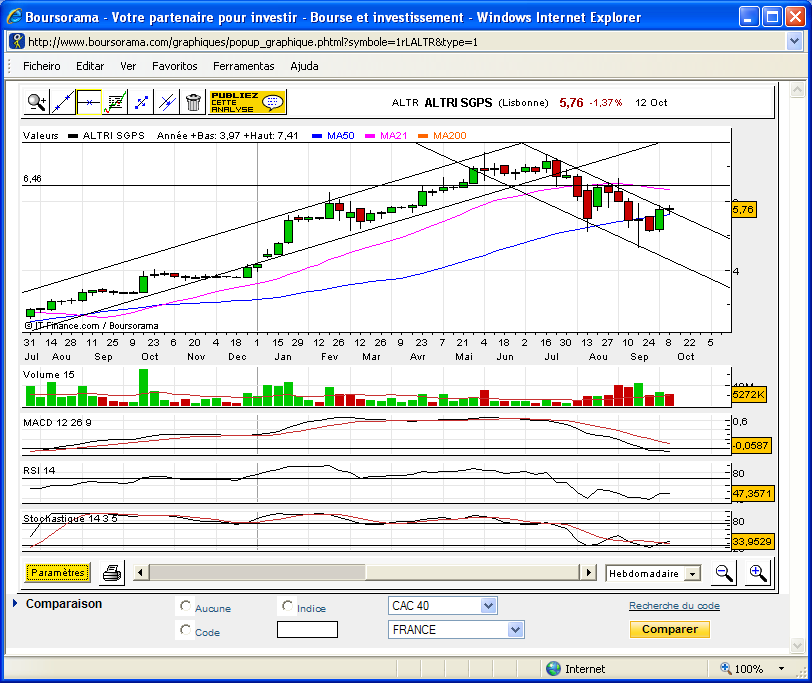This screenshot has height=683, width=812.
Task: Click the Internet Explorer logo in title bar
Action: pyautogui.click(x=14, y=17)
